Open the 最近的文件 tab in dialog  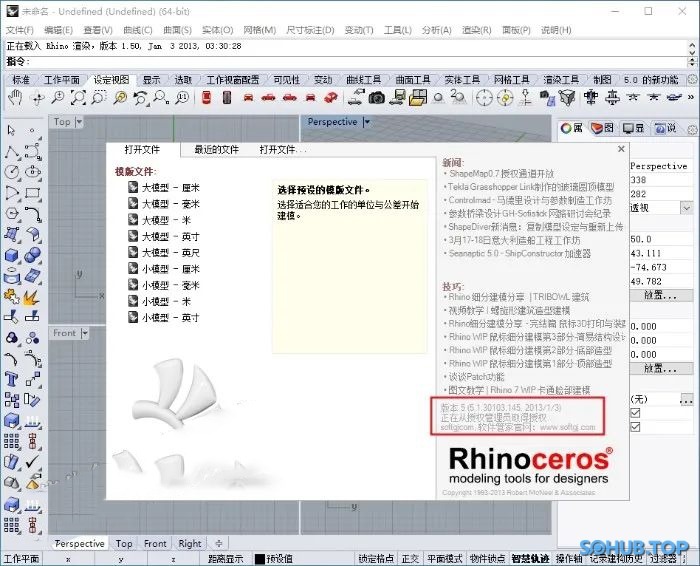(x=217, y=150)
